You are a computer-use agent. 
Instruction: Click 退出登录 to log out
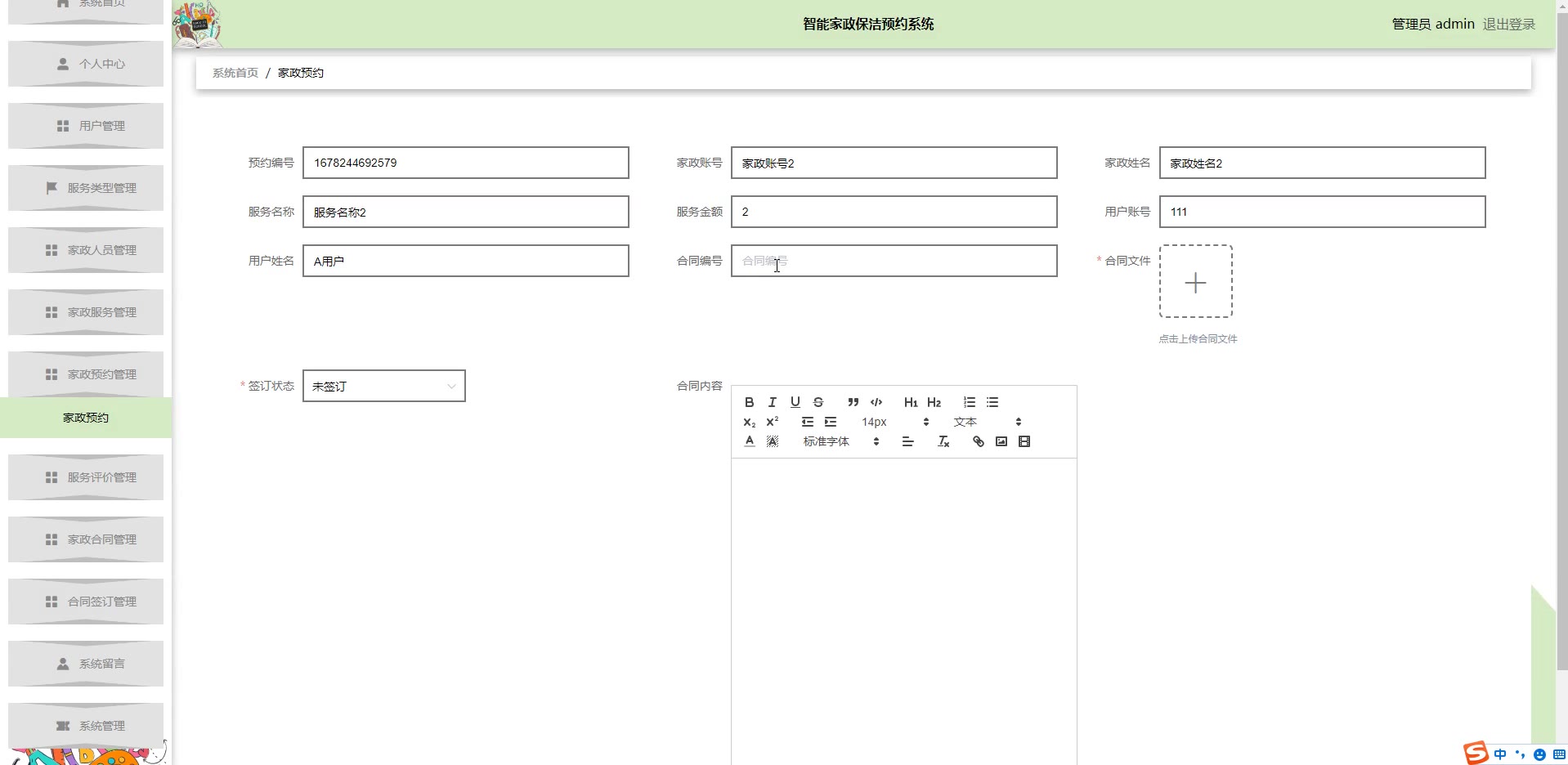[x=1508, y=25]
